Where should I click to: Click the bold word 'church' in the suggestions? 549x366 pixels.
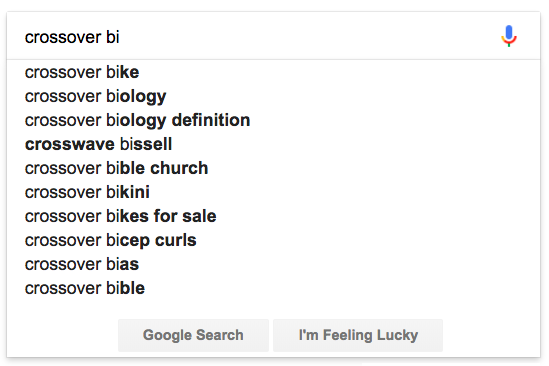179,168
